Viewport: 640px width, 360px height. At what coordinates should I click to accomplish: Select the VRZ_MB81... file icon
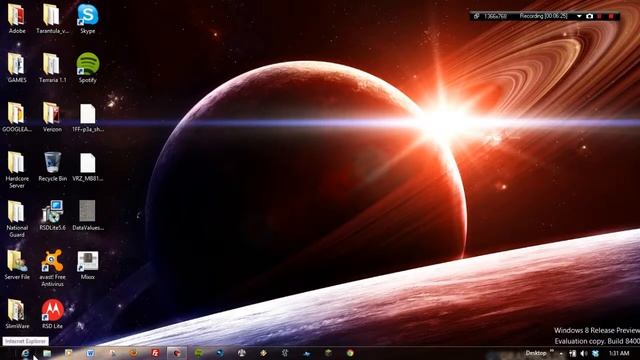(x=87, y=163)
